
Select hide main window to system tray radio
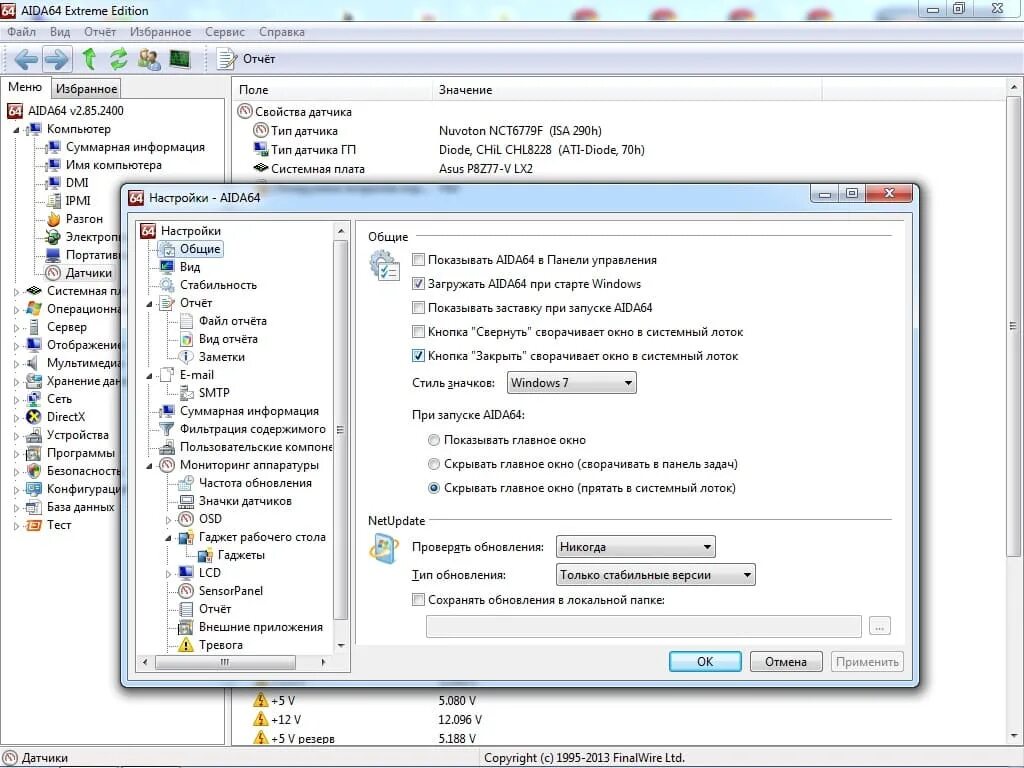coord(434,488)
